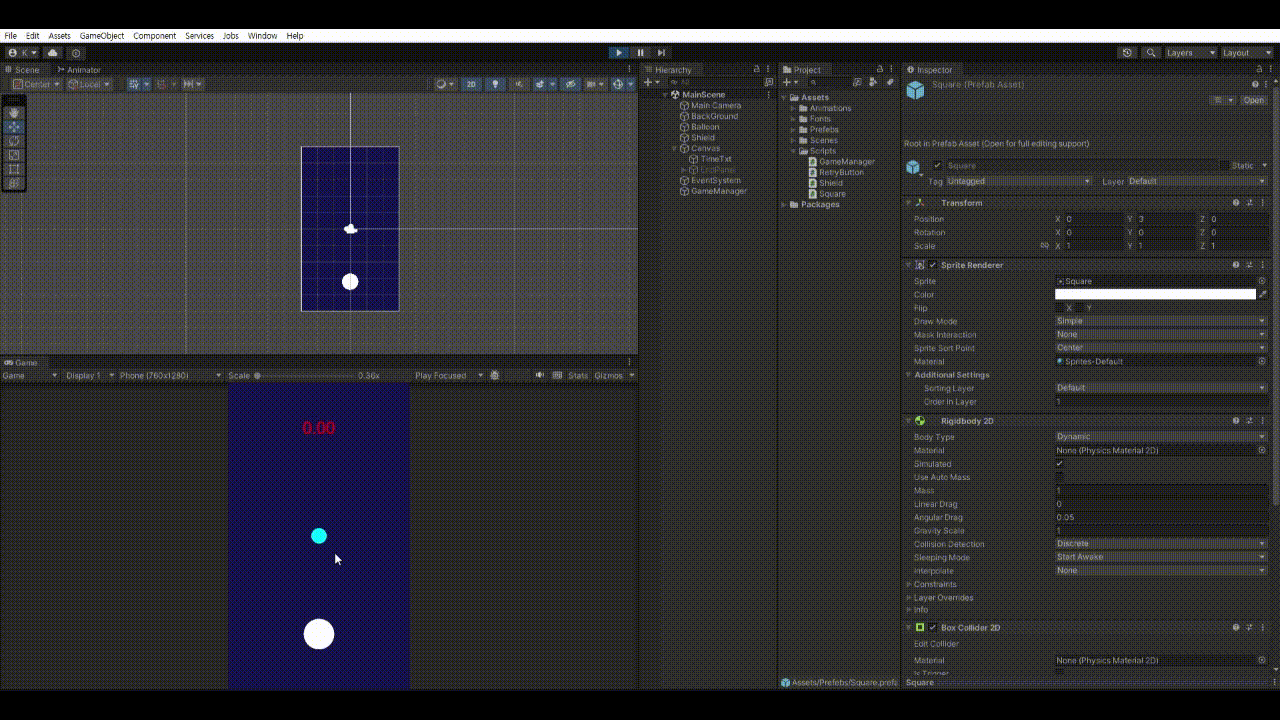Screen dimensions: 1280x720
Task: Click the Play button
Action: pos(619,53)
